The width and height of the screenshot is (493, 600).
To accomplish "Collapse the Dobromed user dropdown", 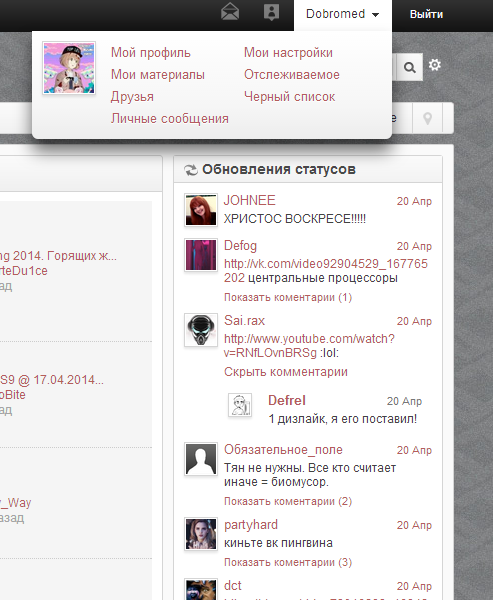I will [x=343, y=14].
